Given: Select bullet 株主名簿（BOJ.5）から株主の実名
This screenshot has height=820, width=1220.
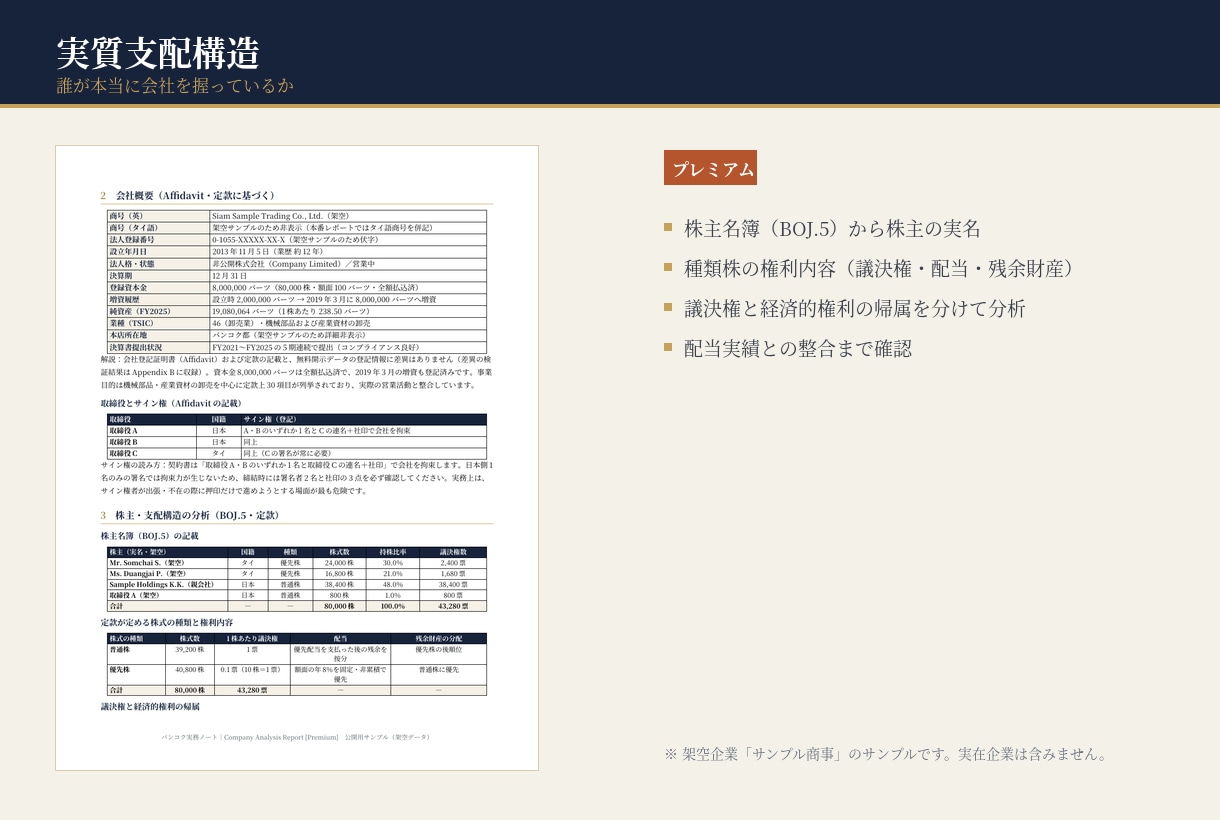Looking at the screenshot, I should [x=832, y=228].
